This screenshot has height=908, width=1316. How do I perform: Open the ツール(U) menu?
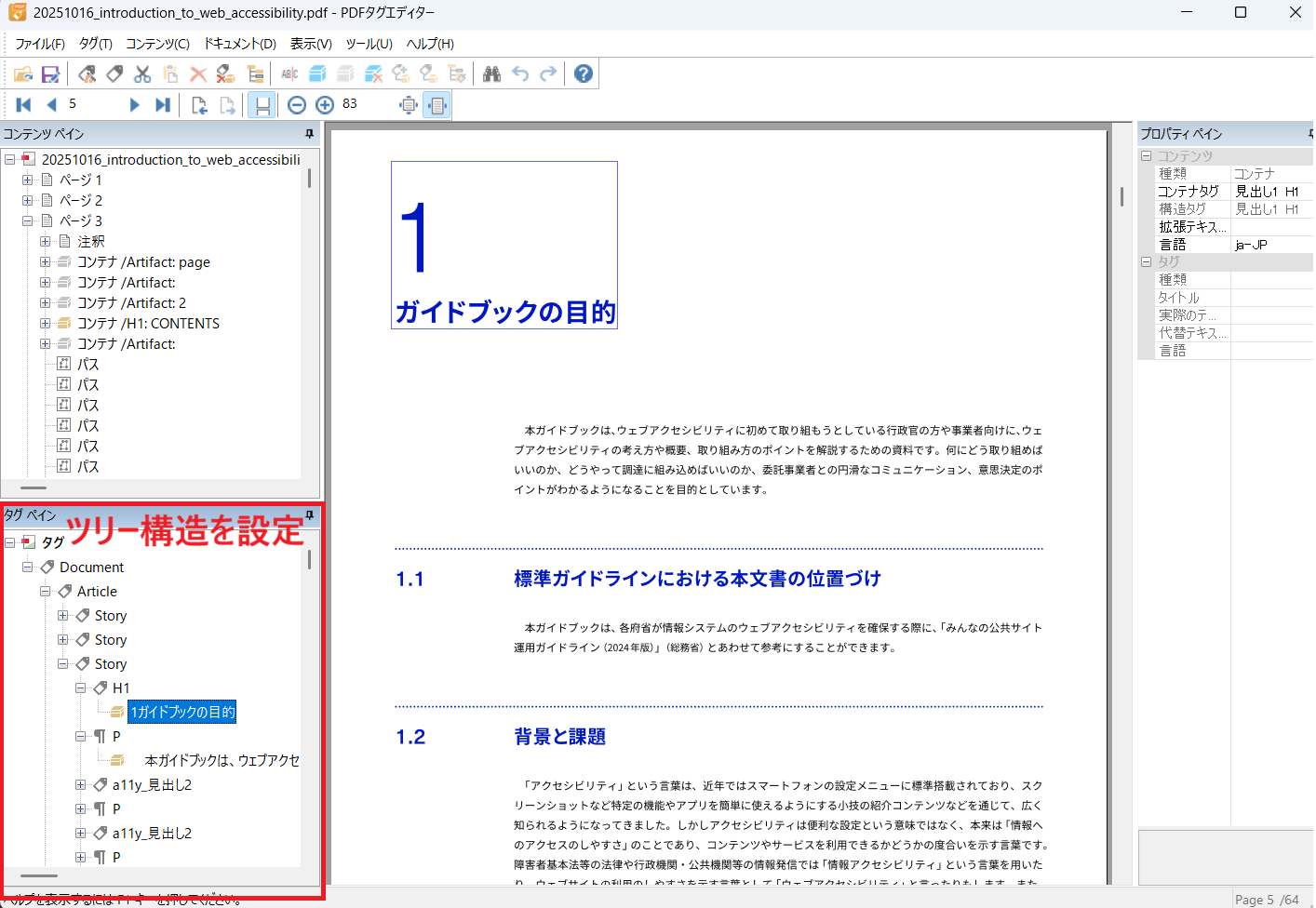pos(369,44)
